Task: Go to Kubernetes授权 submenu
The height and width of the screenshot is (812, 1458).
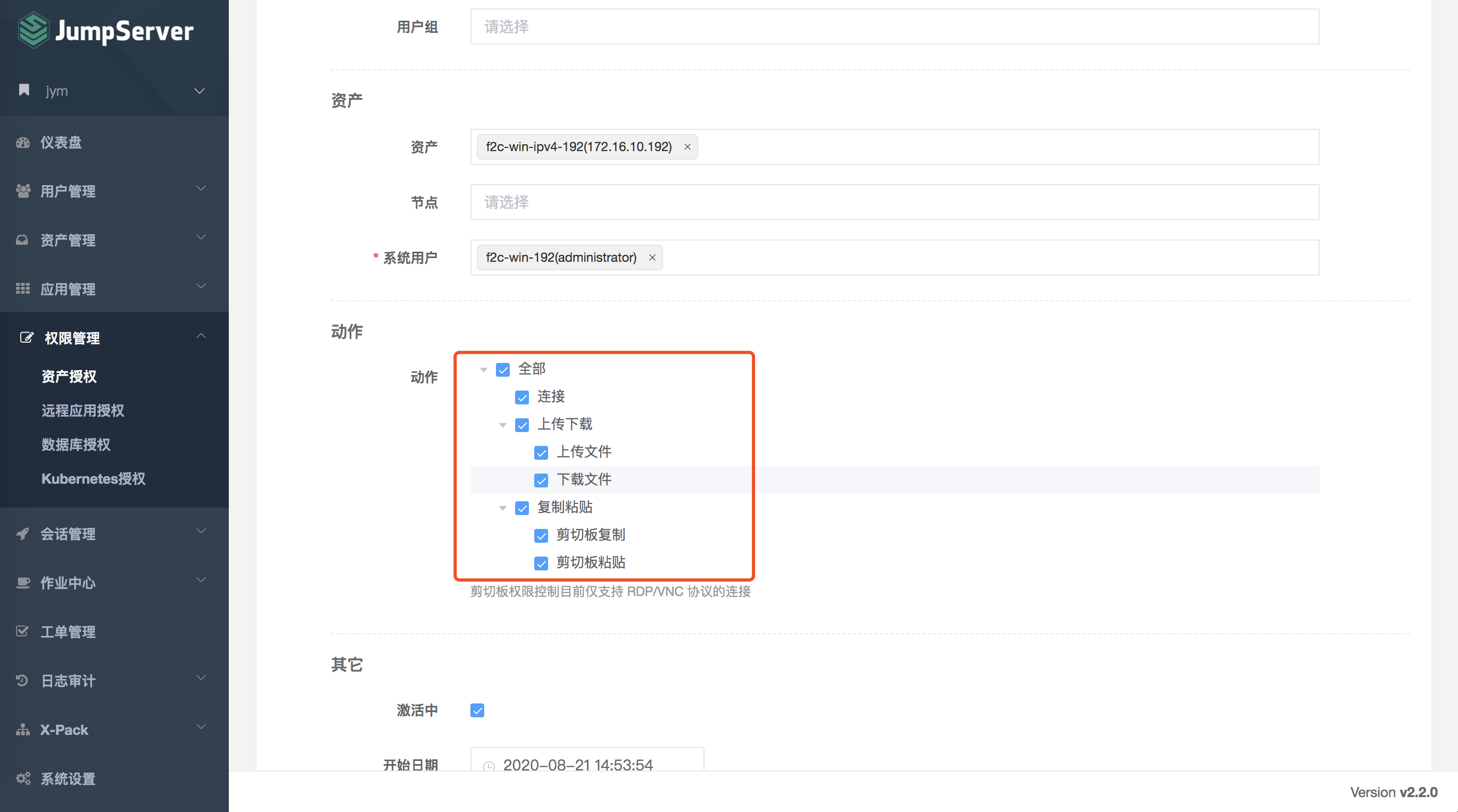Action: pos(94,479)
